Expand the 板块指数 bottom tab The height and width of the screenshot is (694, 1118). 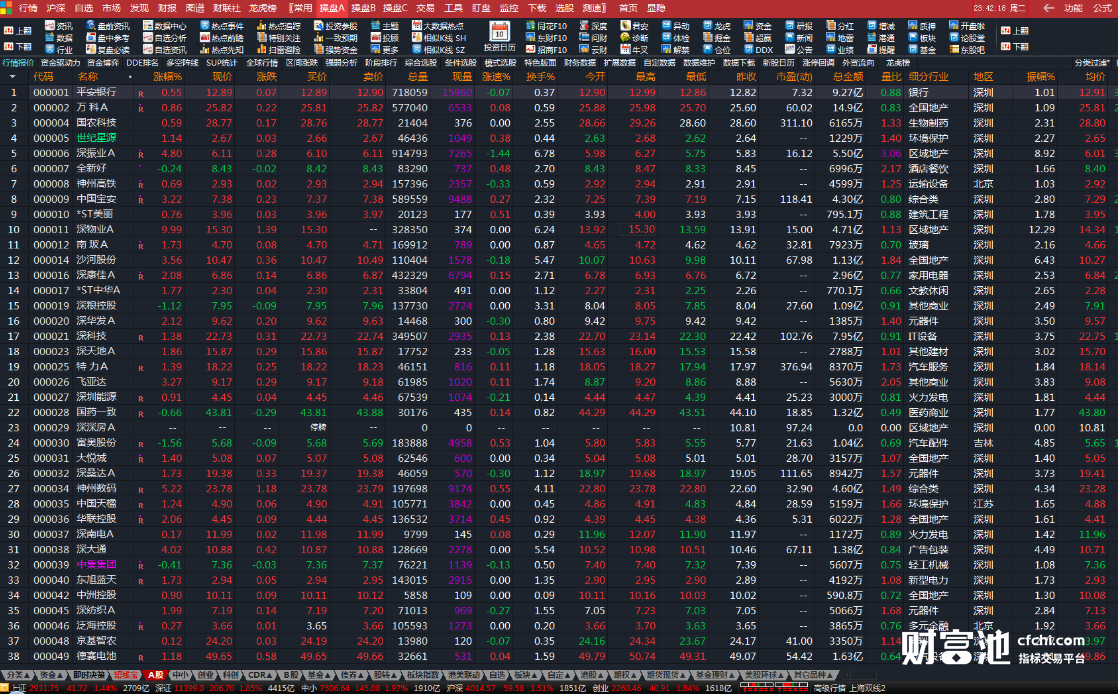pos(424,675)
